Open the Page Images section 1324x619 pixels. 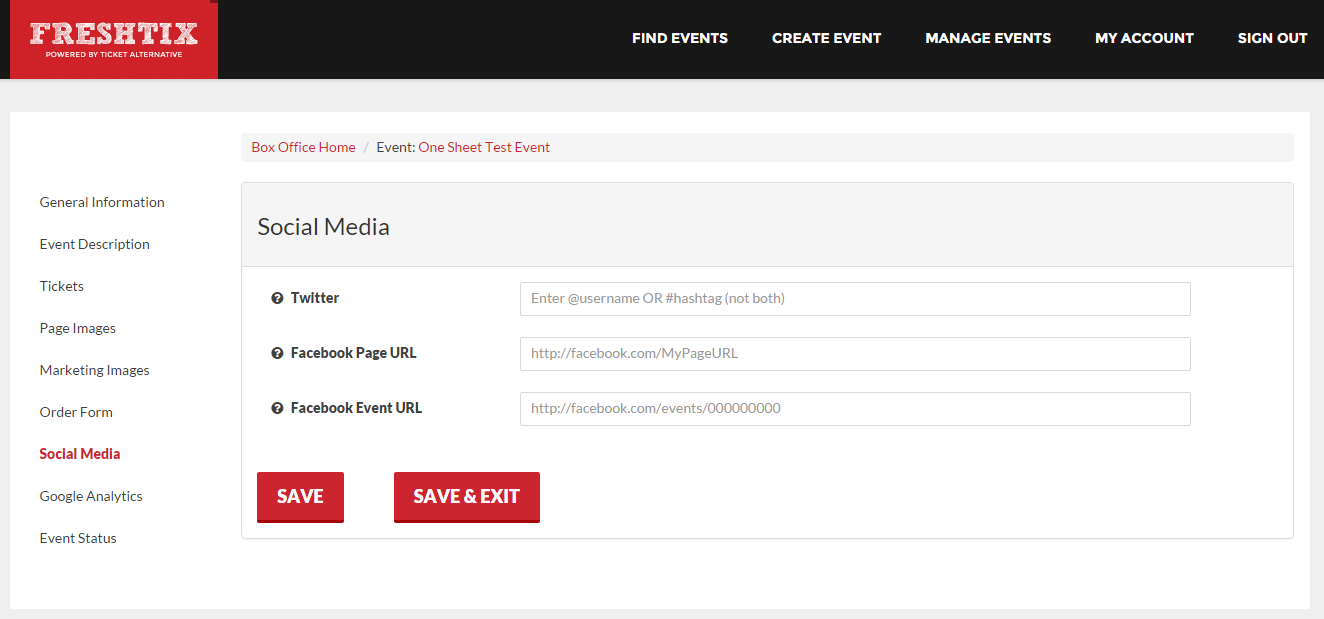tap(78, 328)
